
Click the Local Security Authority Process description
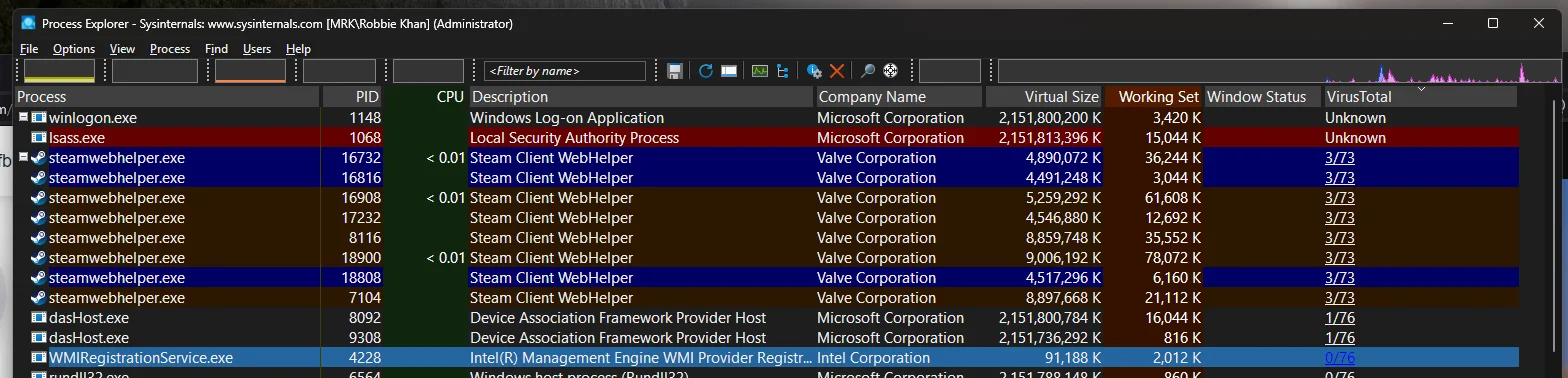(x=575, y=138)
